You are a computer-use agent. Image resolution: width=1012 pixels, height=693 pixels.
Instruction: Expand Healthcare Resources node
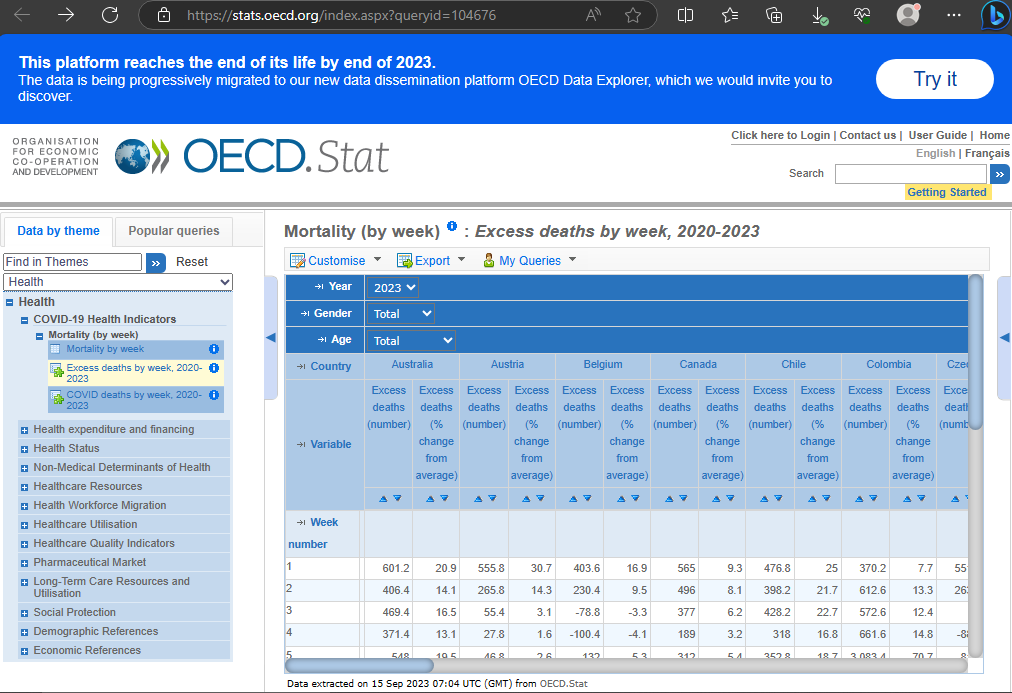tap(25, 487)
